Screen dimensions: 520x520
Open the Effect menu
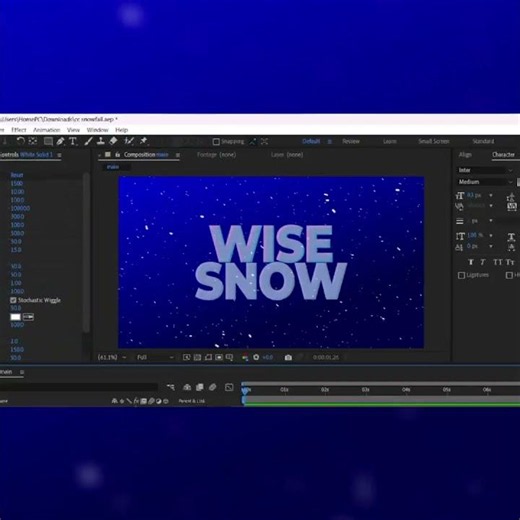click(19, 130)
